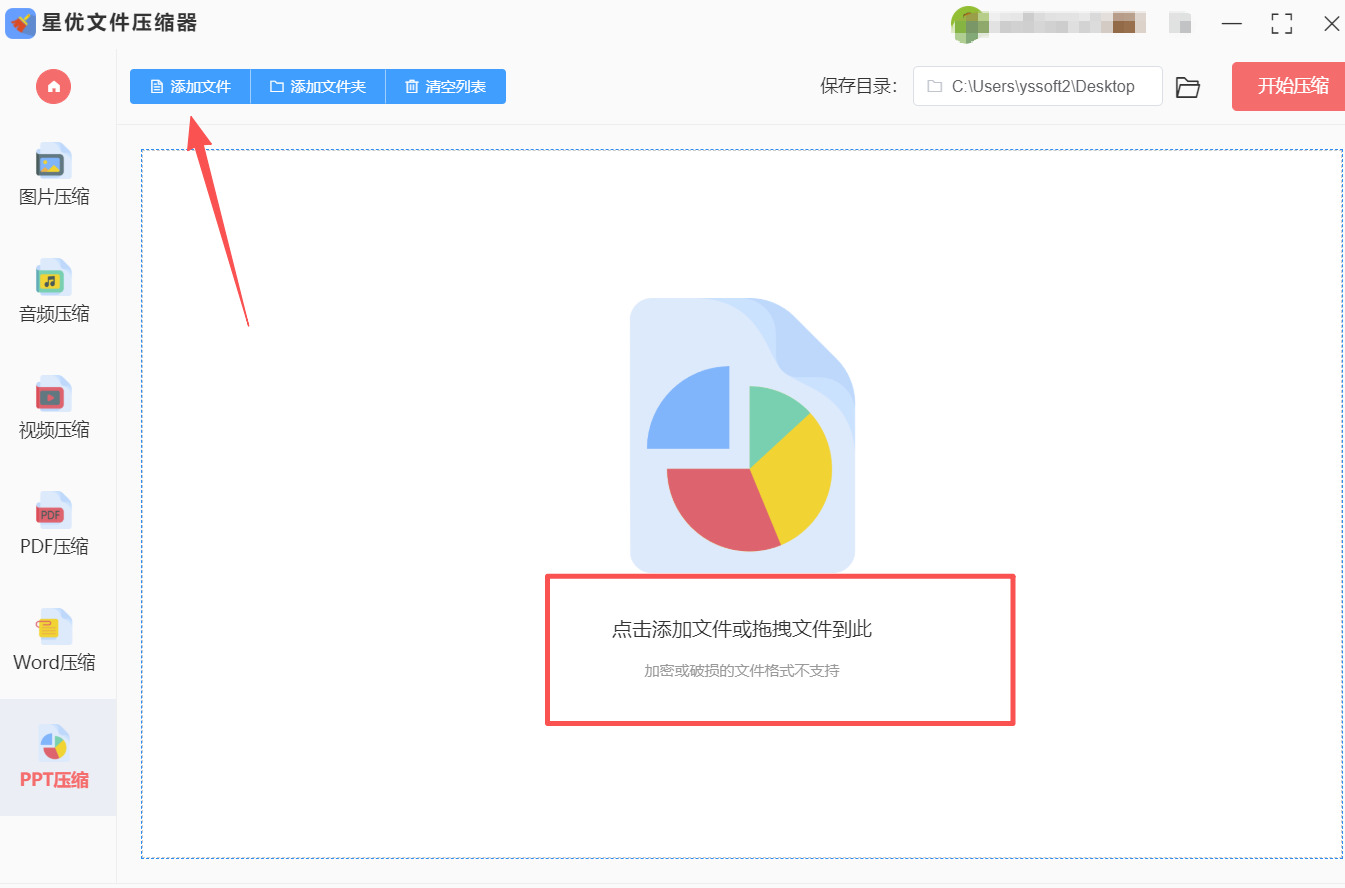Click the 添加文件夹 button

click(x=318, y=87)
